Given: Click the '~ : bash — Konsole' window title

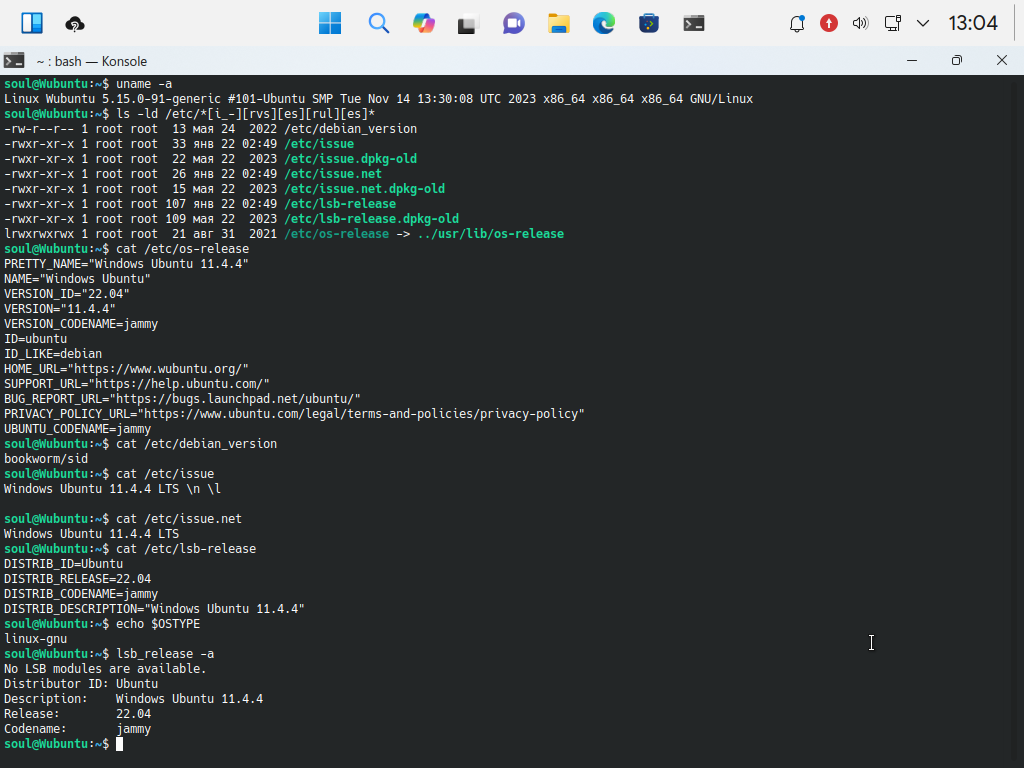Looking at the screenshot, I should 91,61.
